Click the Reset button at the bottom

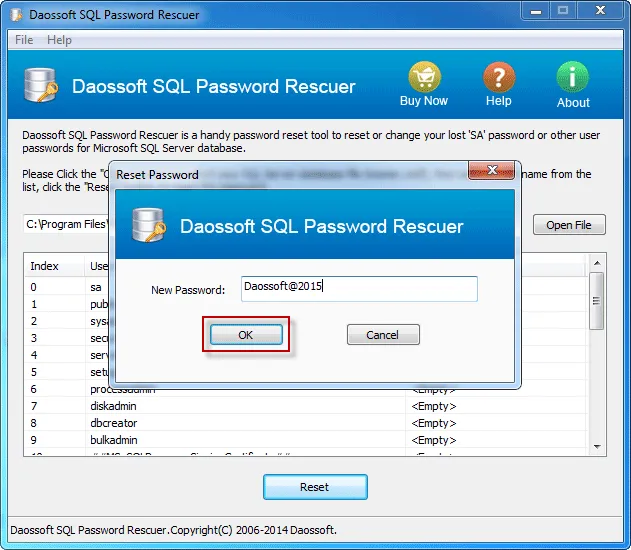tap(315, 487)
